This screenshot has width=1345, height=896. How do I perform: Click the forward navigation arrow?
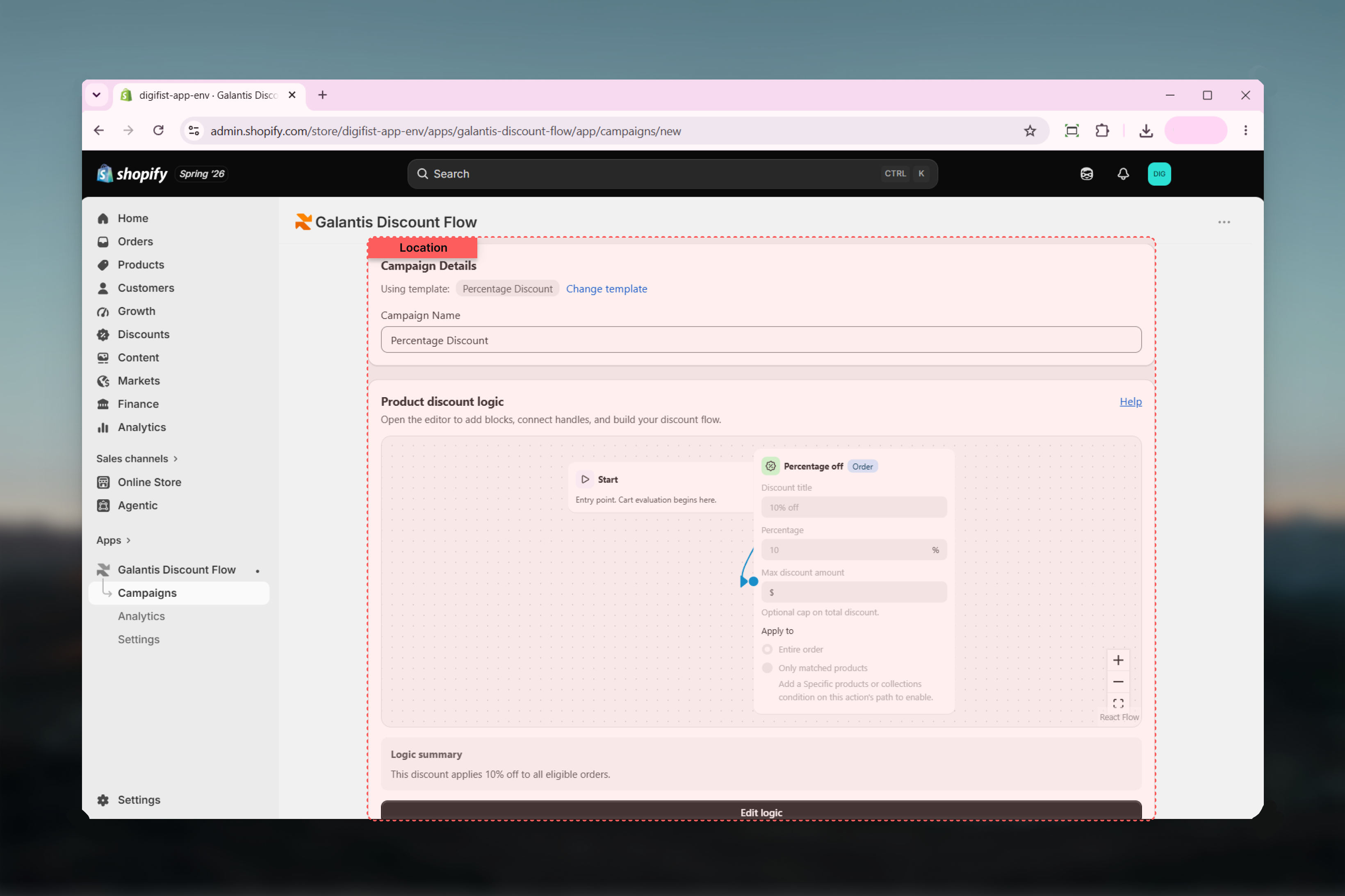click(x=129, y=131)
